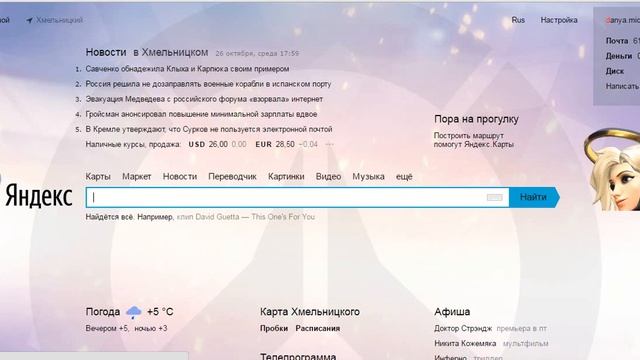The height and width of the screenshot is (360, 640).
Task: Open the Видео service tab
Action: tap(329, 177)
